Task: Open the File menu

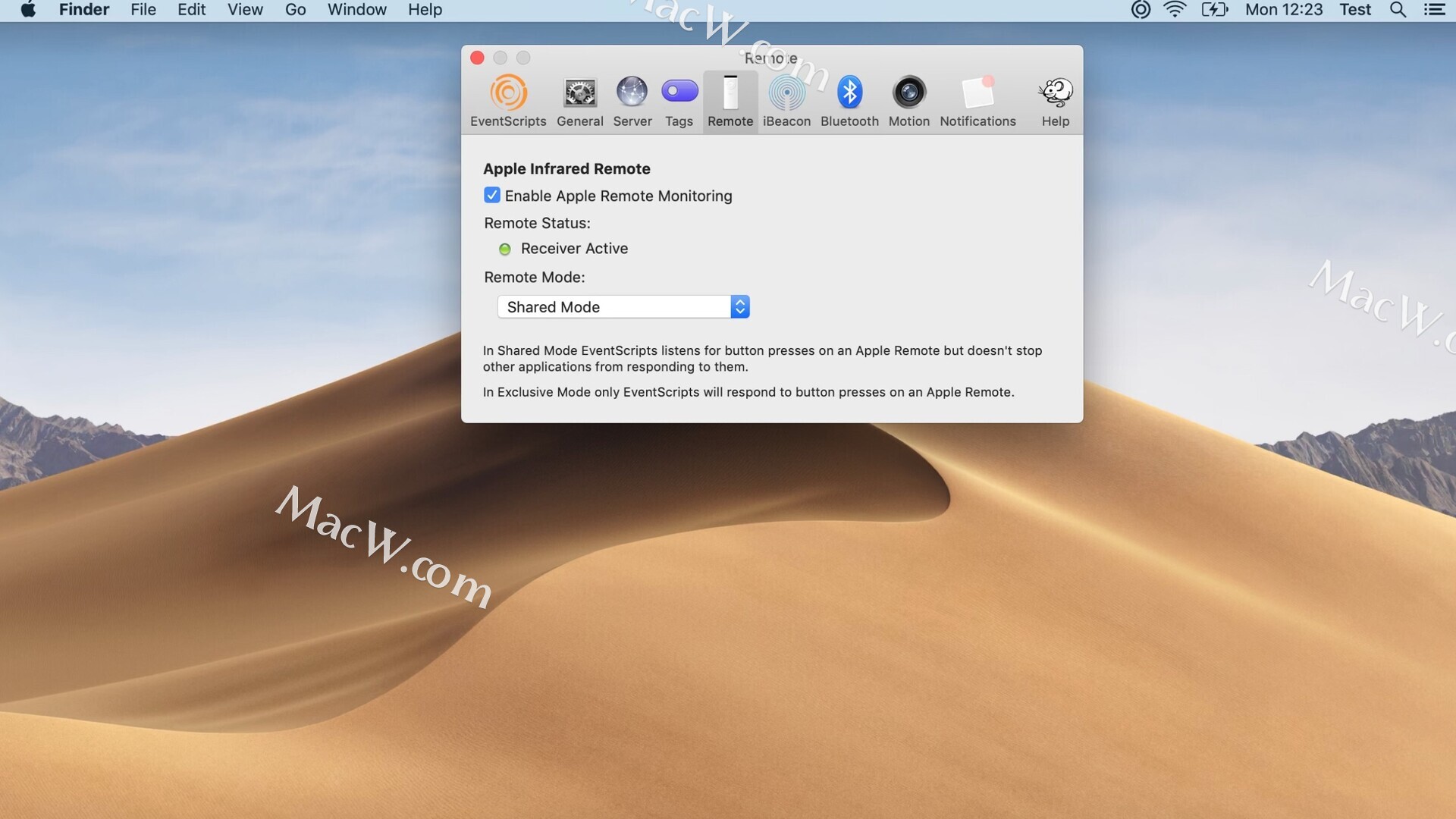Action: tap(143, 10)
